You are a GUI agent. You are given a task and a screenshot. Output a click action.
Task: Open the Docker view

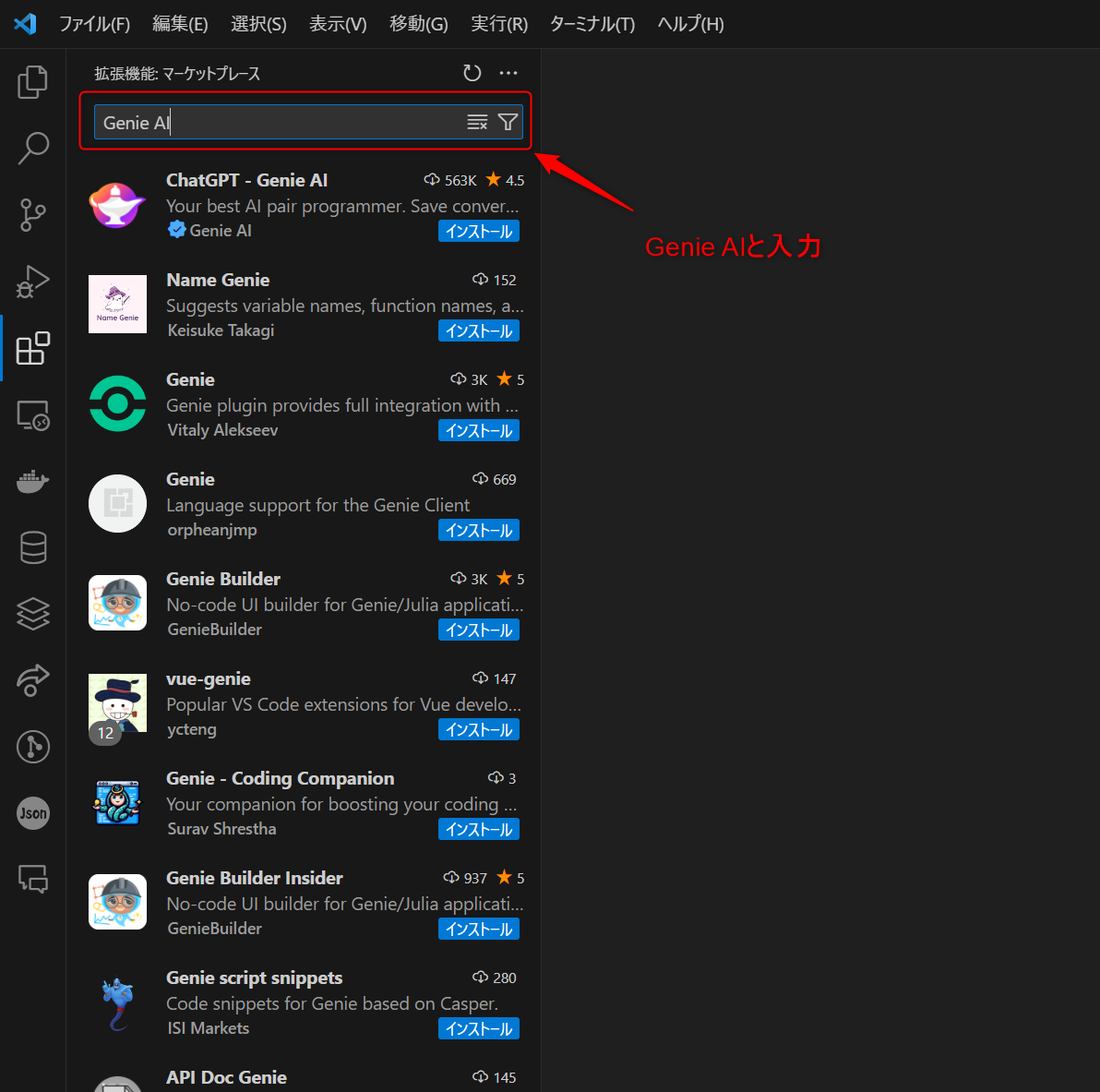coord(32,482)
